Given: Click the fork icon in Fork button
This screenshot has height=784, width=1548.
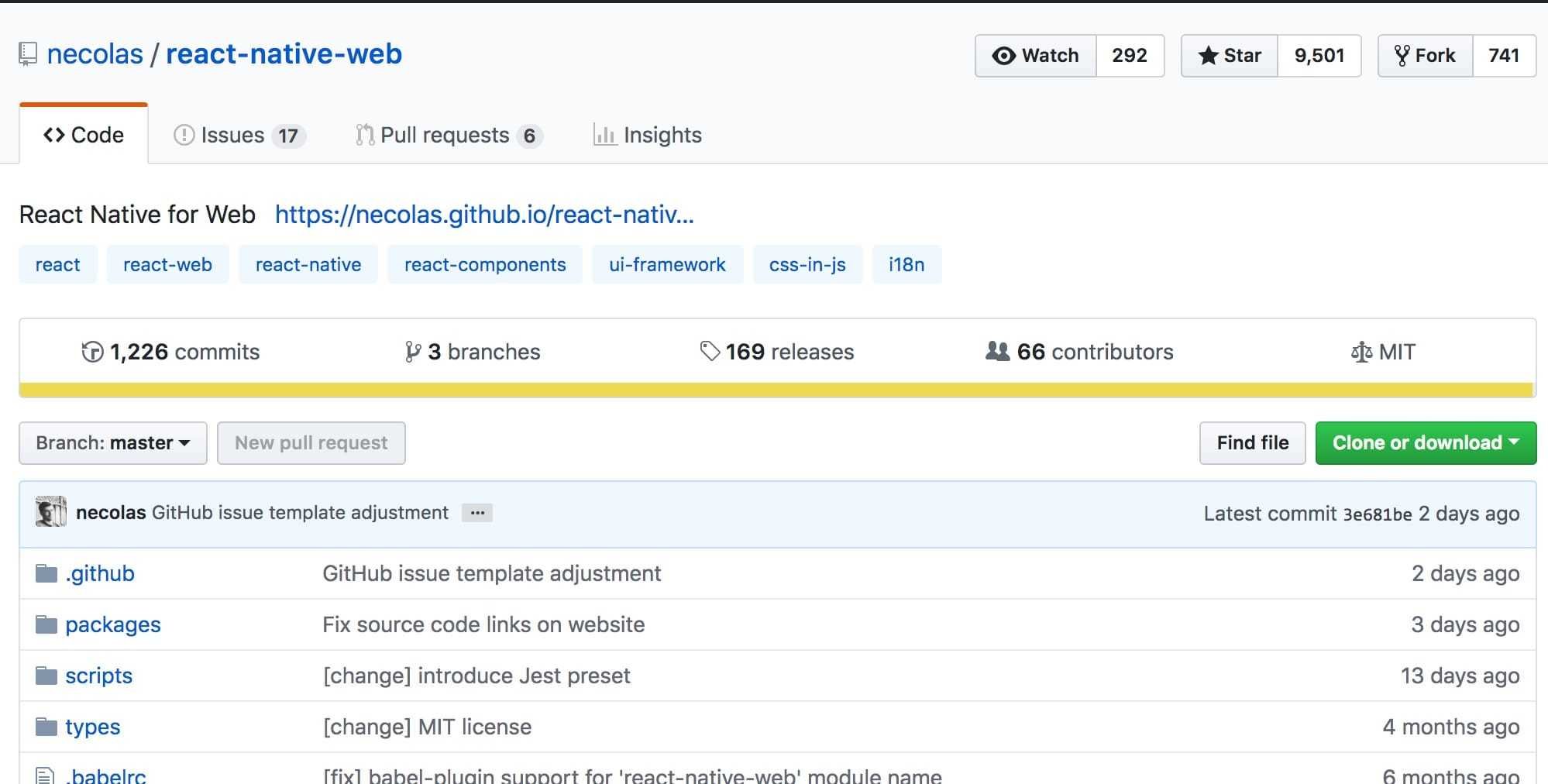Looking at the screenshot, I should [x=1402, y=56].
